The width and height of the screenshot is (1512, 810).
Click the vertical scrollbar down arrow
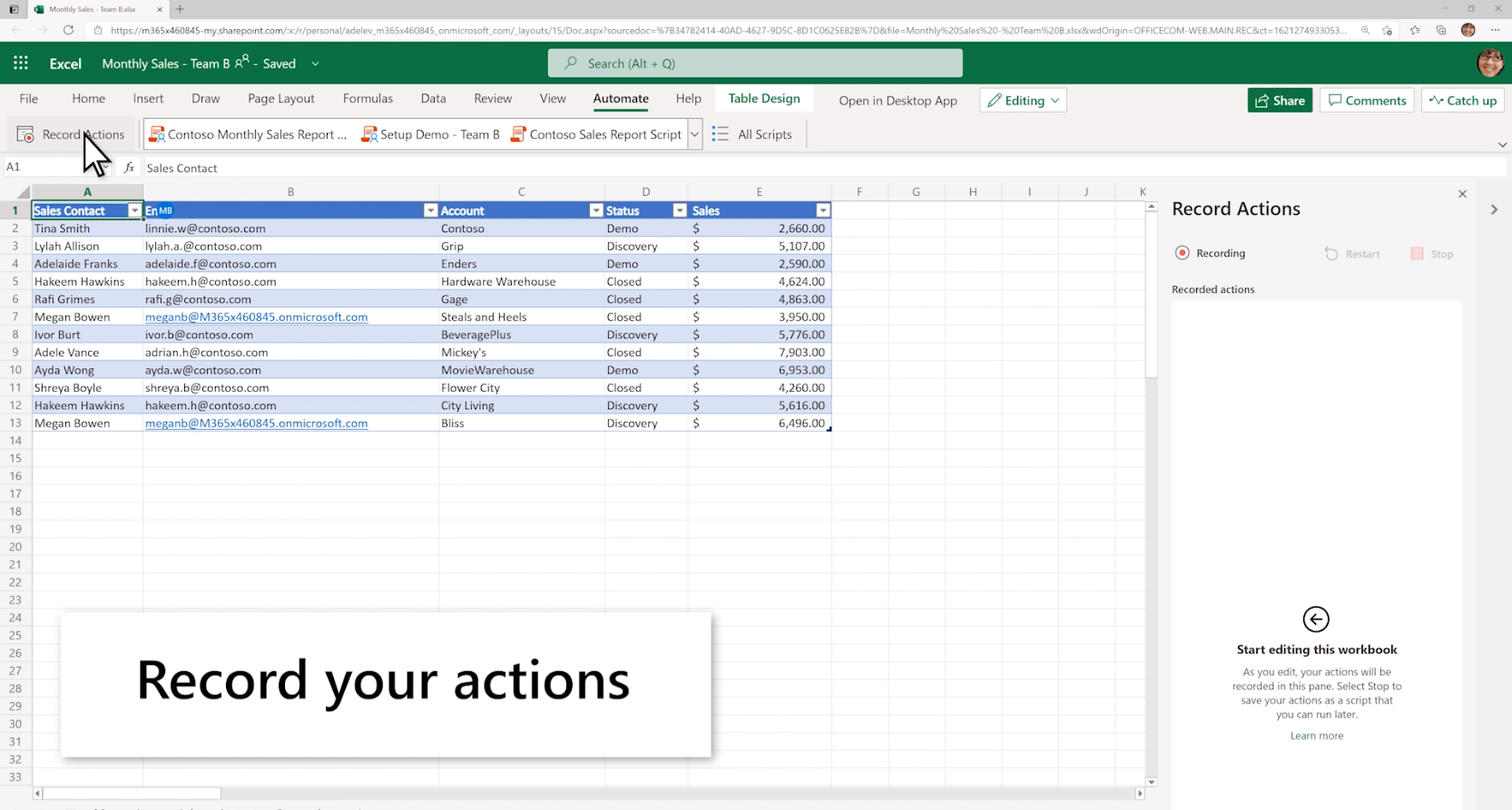click(x=1151, y=782)
